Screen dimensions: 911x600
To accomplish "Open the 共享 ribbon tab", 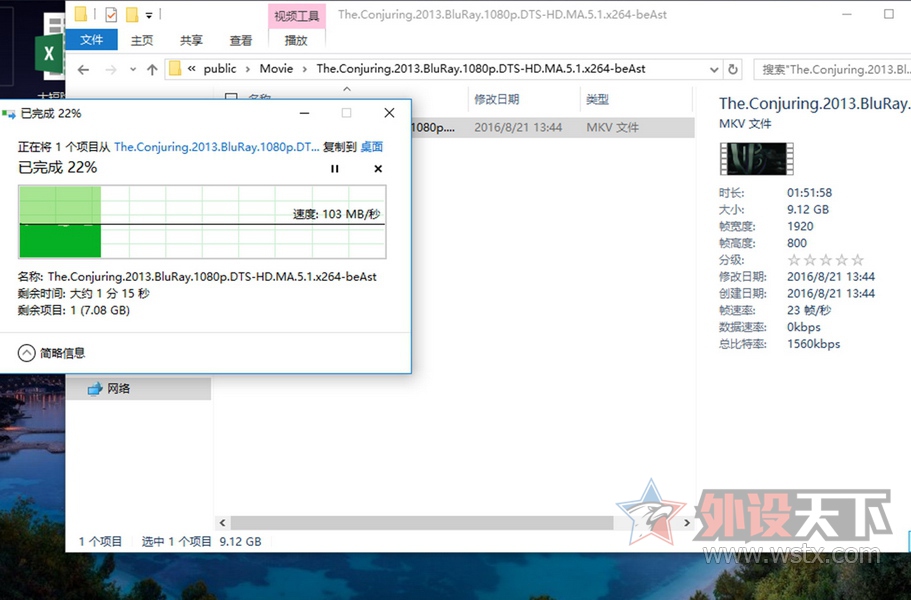I will click(x=191, y=40).
